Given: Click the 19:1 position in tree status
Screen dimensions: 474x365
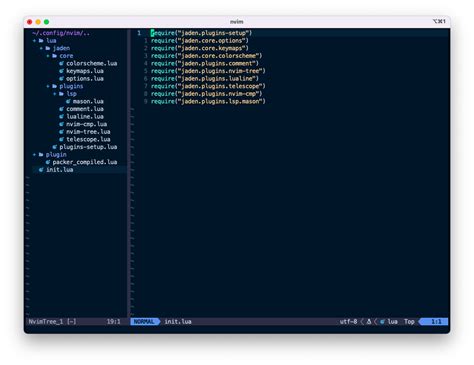Looking at the screenshot, I should [x=114, y=322].
